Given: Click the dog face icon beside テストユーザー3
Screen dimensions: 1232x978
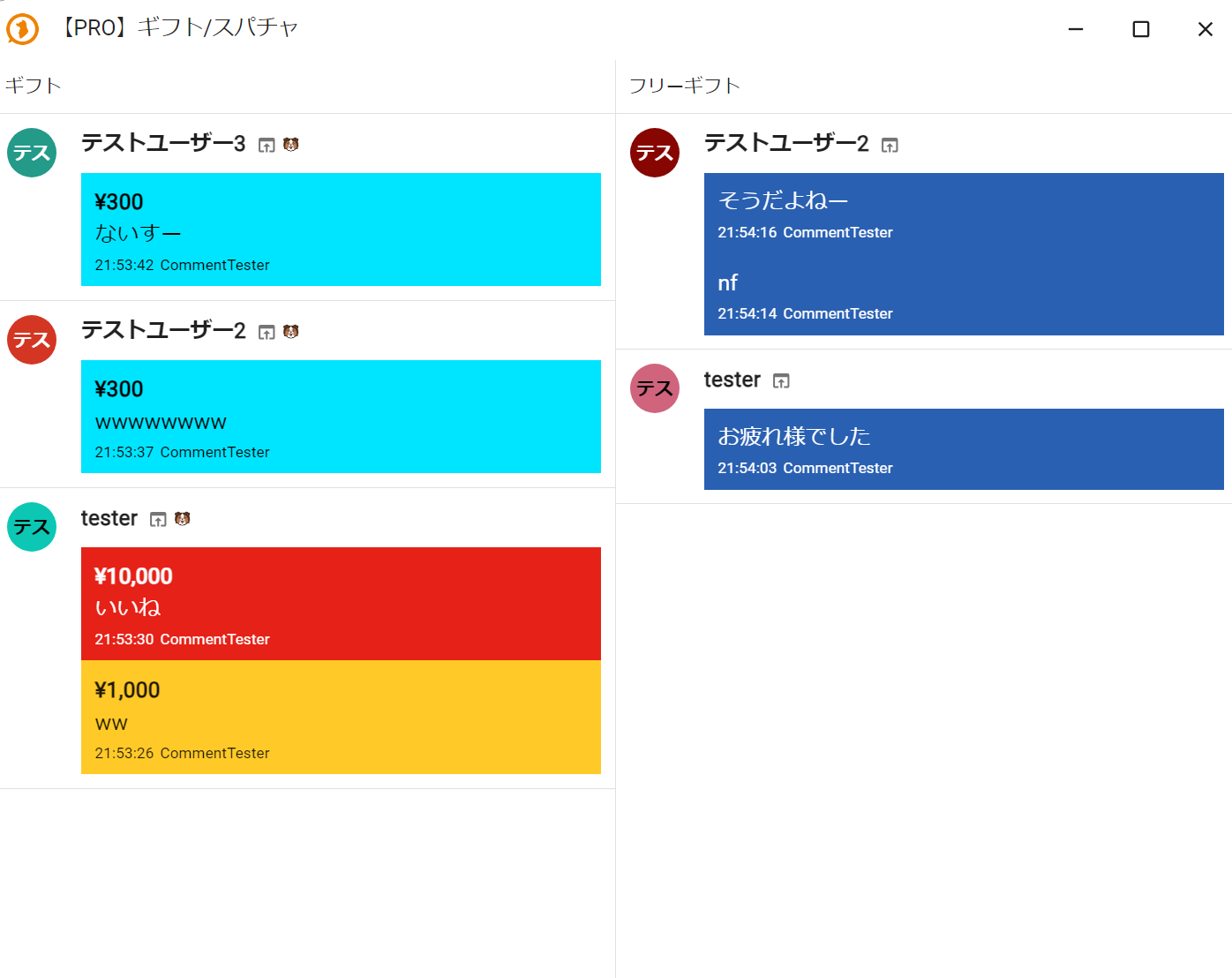Looking at the screenshot, I should click(x=291, y=145).
